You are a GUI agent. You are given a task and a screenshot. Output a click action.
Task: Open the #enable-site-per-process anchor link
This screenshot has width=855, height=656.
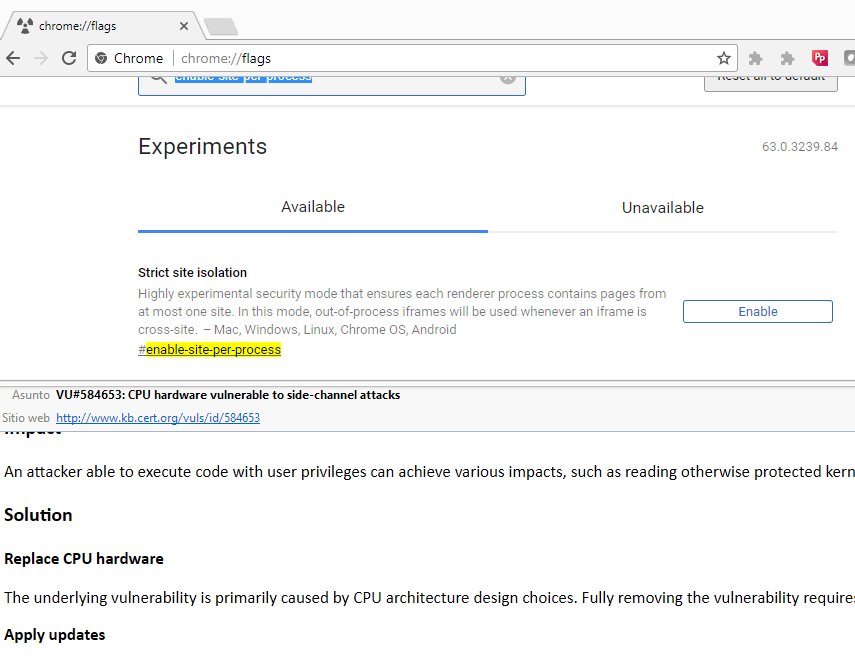209,350
